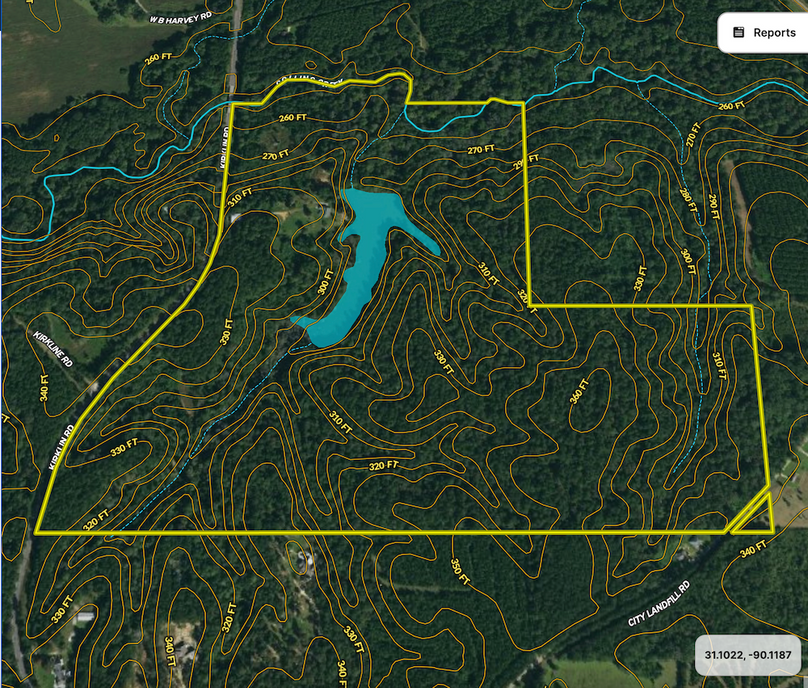Click the 340 FT label near City Landfill Rd
The width and height of the screenshot is (808, 688).
click(753, 546)
